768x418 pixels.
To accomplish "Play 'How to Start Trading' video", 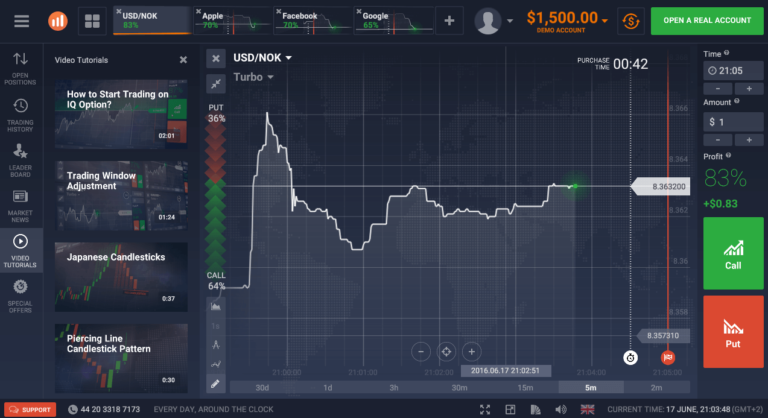I will pos(121,114).
